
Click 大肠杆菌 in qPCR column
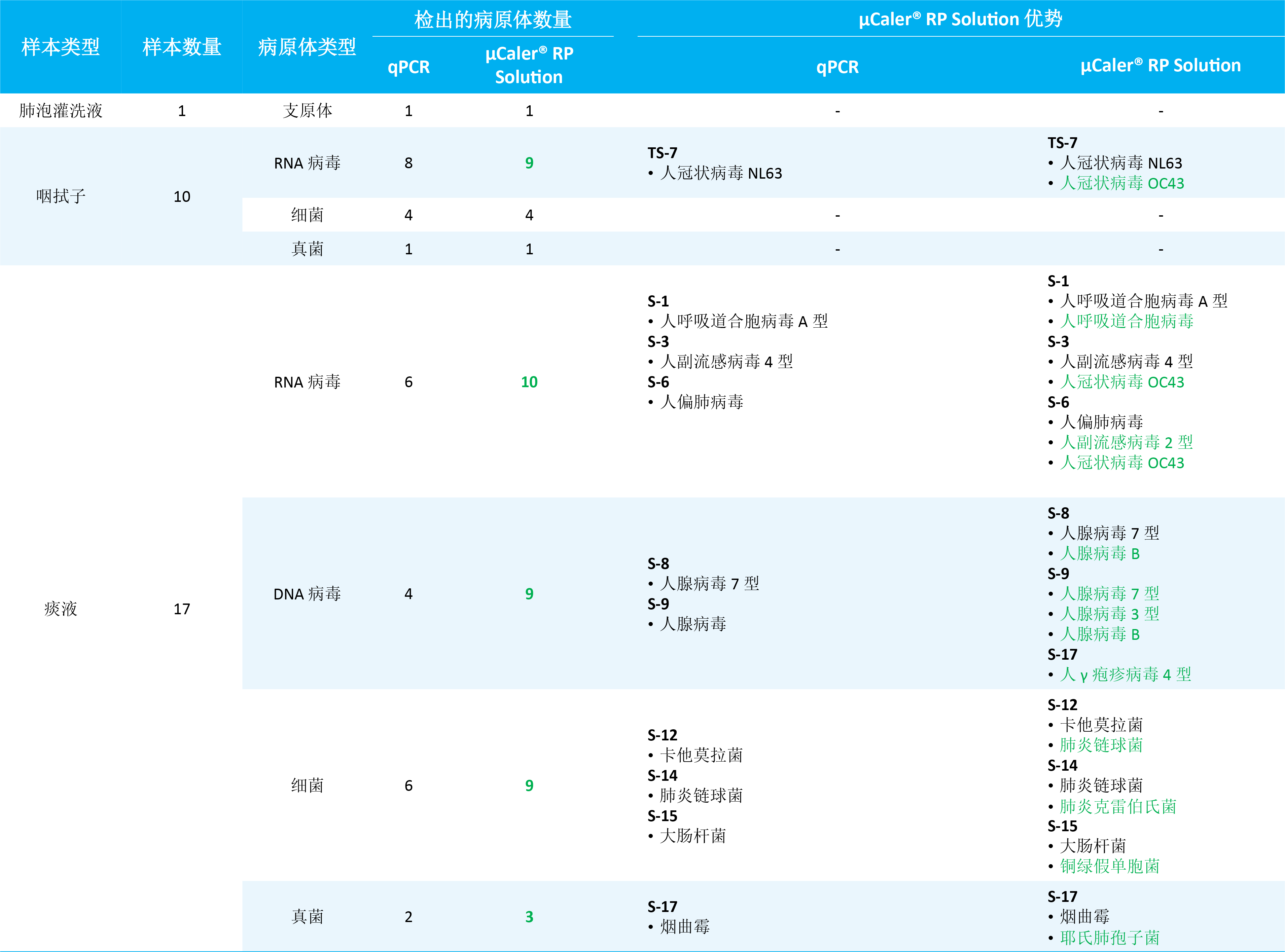pyautogui.click(x=693, y=836)
